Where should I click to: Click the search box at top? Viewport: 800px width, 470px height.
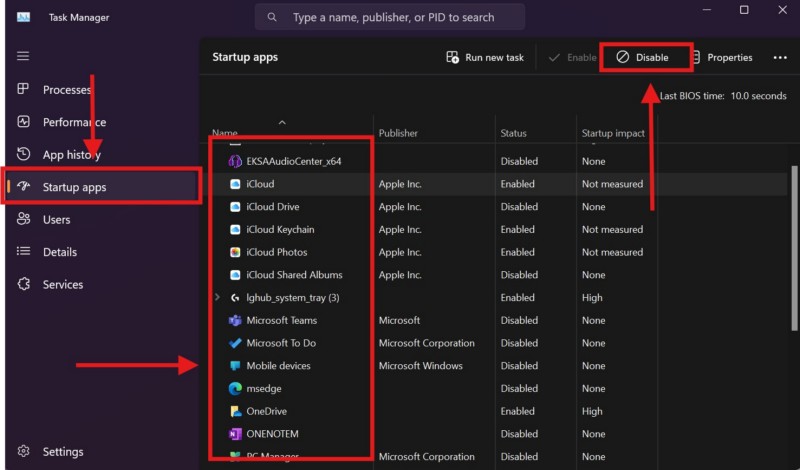pos(390,17)
